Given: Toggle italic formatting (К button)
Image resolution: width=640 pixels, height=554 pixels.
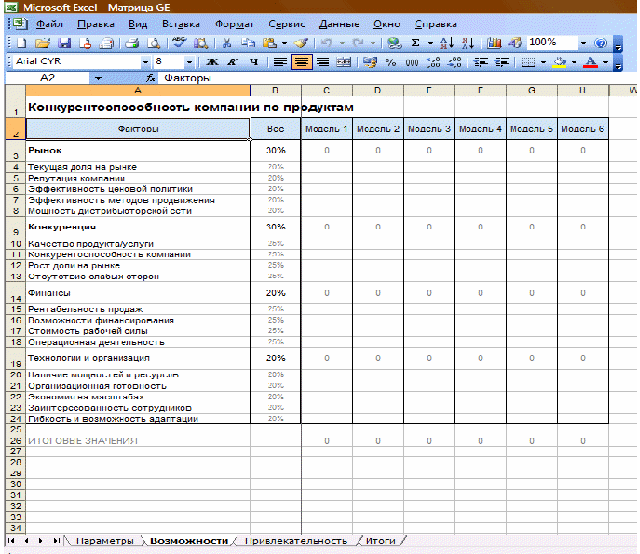Looking at the screenshot, I should click(x=232, y=62).
